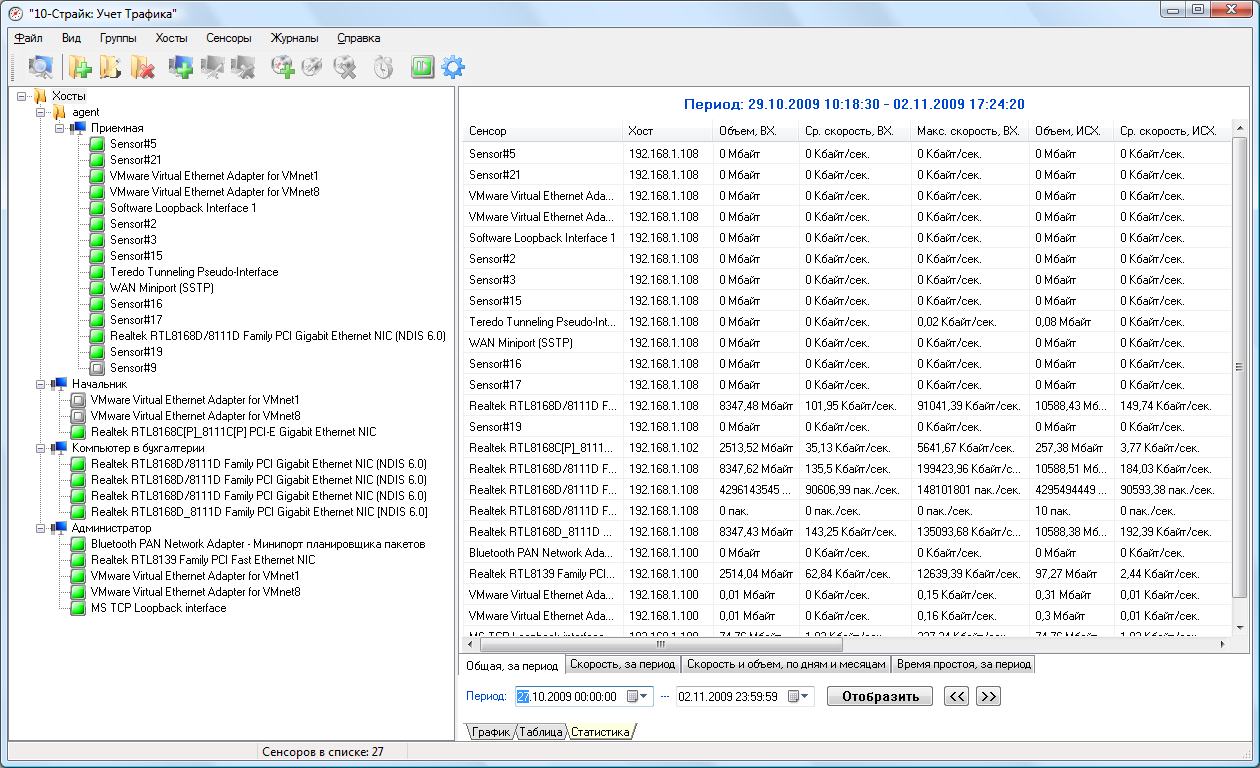Click the computer icon of Приемная host
Screen dimensions: 1260x768
78,128
